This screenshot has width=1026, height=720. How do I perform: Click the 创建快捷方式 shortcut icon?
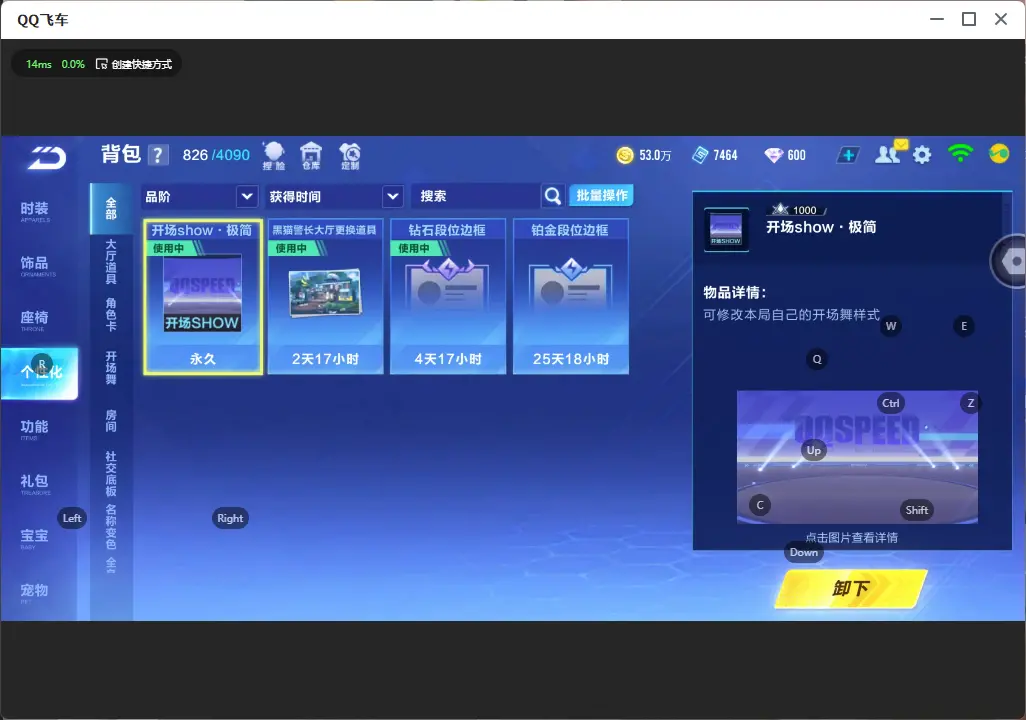point(101,64)
